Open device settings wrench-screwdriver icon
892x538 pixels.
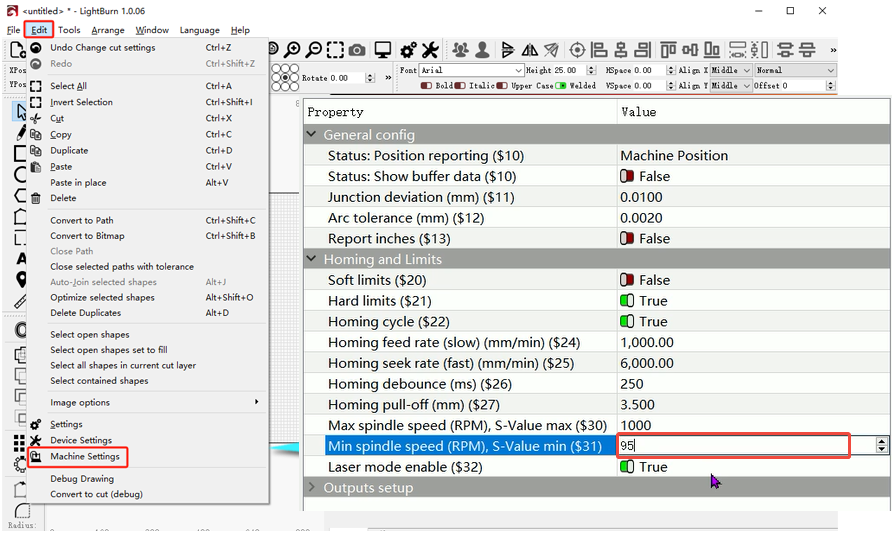430,50
